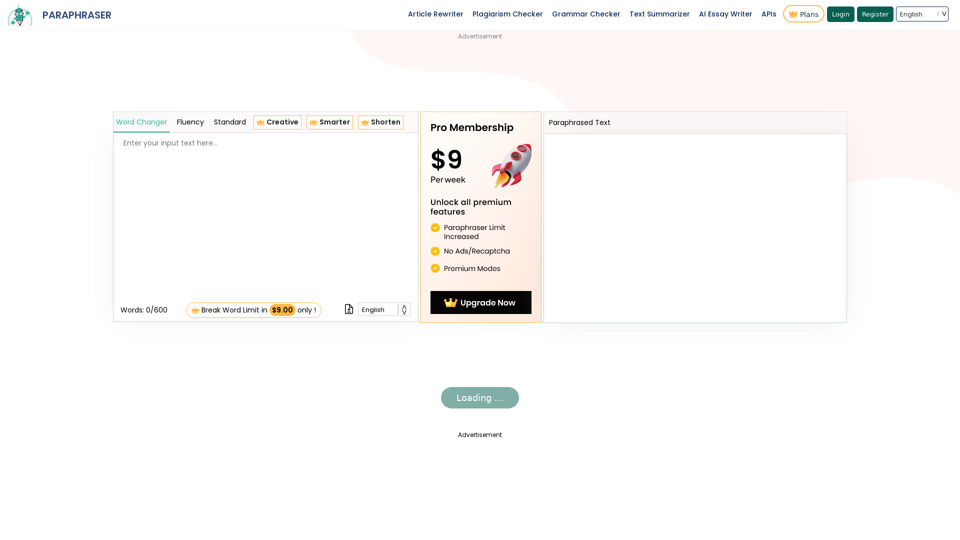Open the Article Rewriter page
Screen dimensions: 960x540
pos(435,14)
